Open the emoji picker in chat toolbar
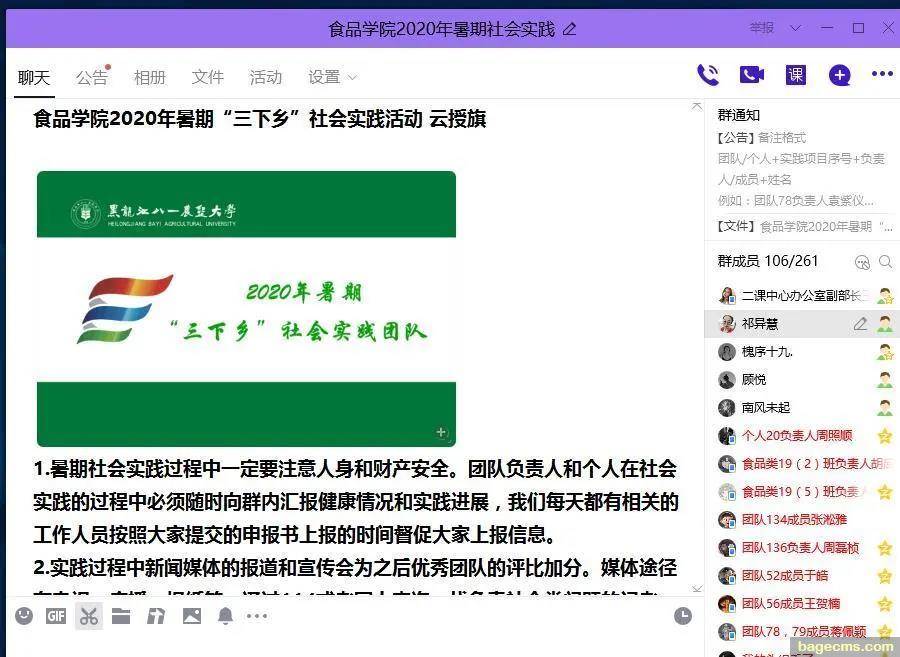 click(24, 616)
